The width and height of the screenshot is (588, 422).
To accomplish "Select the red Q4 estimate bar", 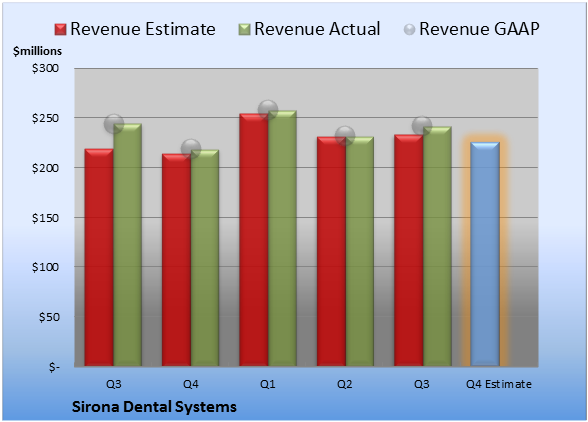I will click(x=176, y=260).
